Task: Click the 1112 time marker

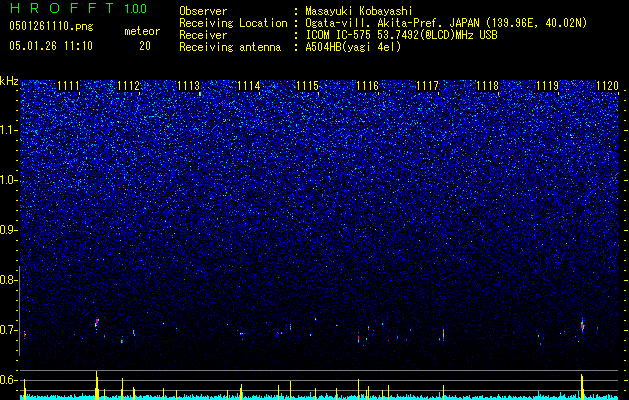Action: [129, 86]
